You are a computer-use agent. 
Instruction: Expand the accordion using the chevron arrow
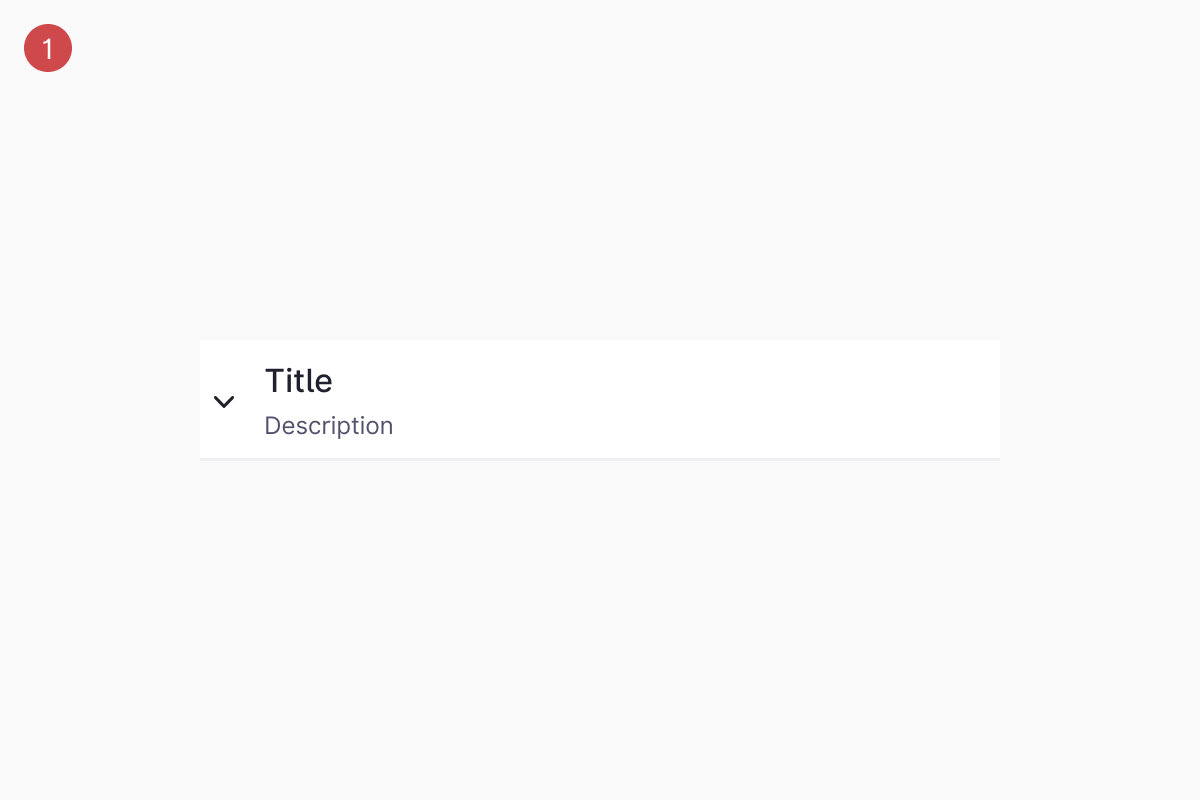(224, 401)
